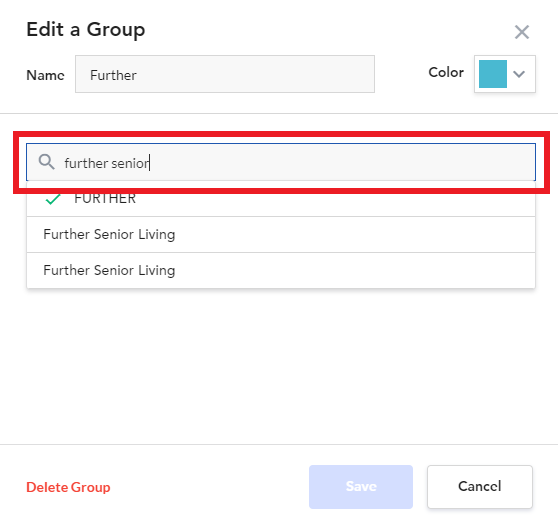Select the upper Further Senior Living result

click(281, 235)
